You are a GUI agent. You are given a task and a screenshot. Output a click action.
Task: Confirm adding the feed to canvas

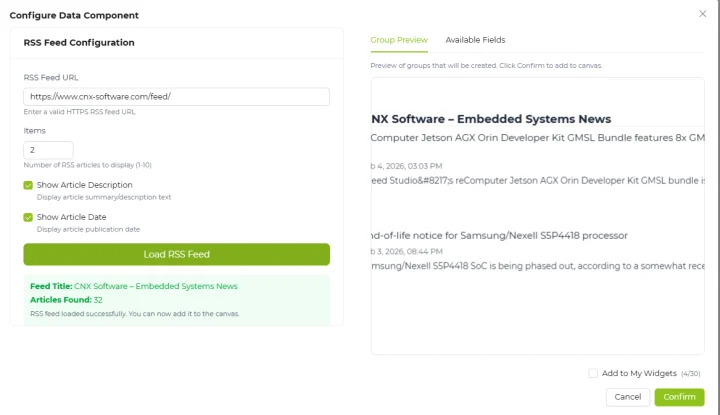click(x=679, y=397)
